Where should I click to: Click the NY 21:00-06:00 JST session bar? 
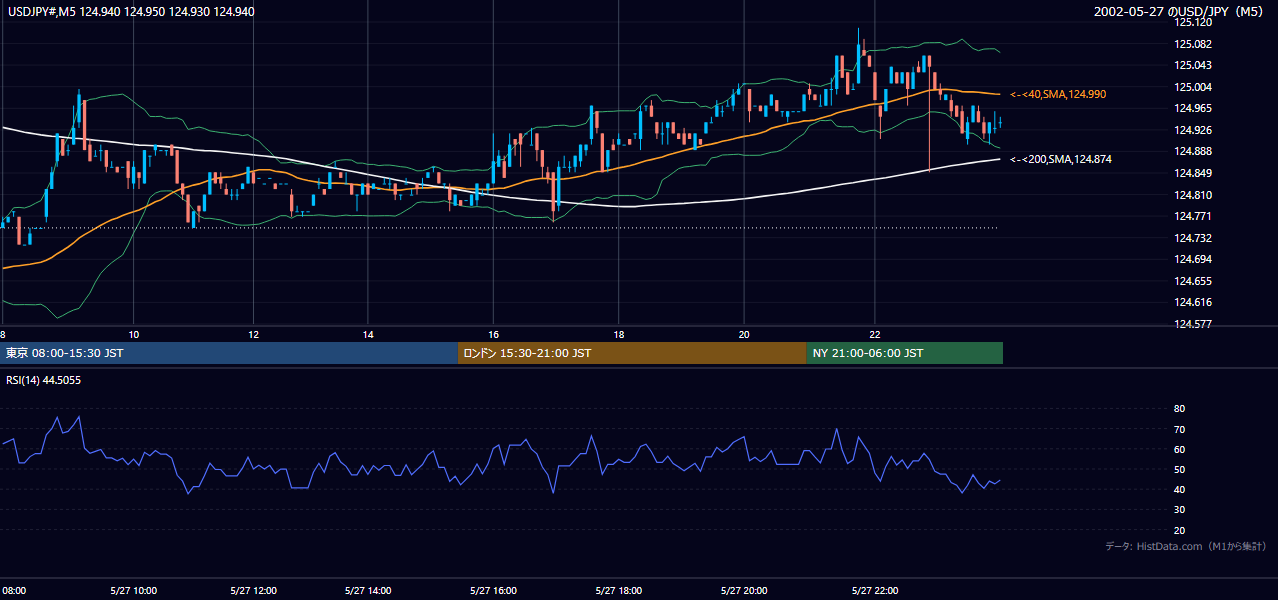904,353
